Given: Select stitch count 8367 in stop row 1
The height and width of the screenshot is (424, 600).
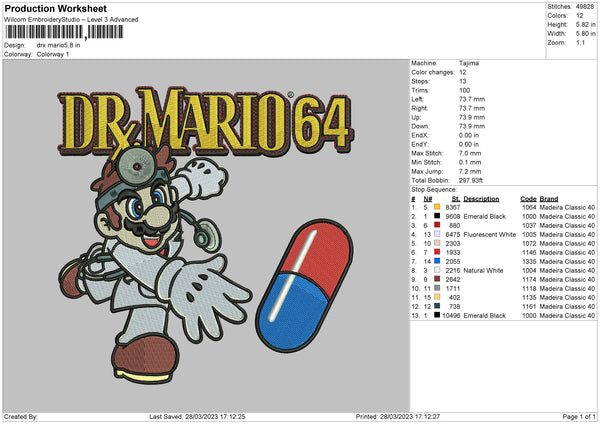Looking at the screenshot, I should (453, 207).
